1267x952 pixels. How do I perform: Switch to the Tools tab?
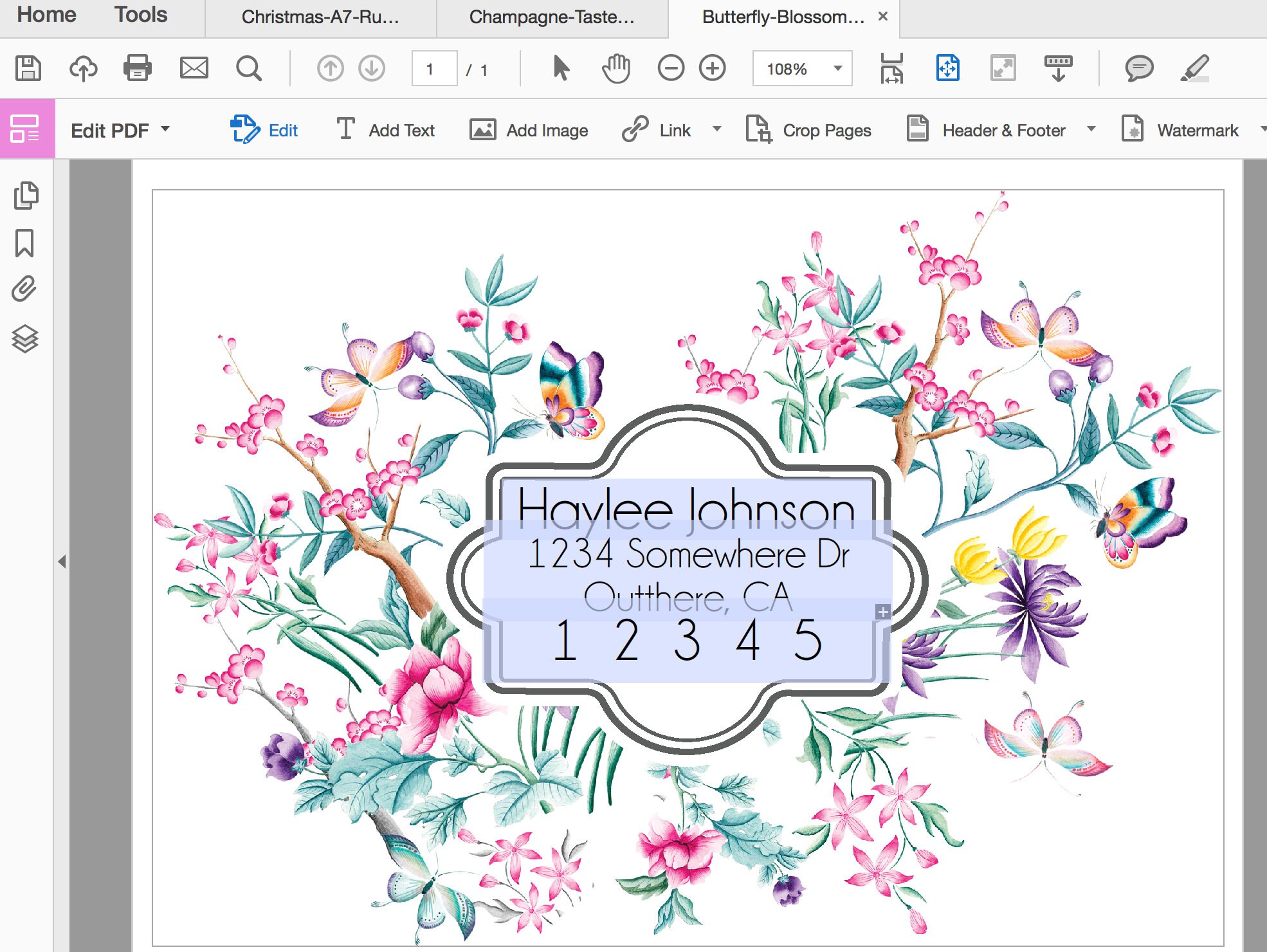coord(140,14)
